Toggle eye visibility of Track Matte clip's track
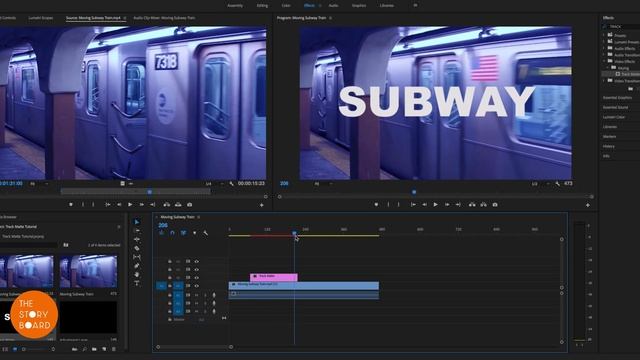Image resolution: width=640 pixels, height=360 pixels. (x=197, y=278)
